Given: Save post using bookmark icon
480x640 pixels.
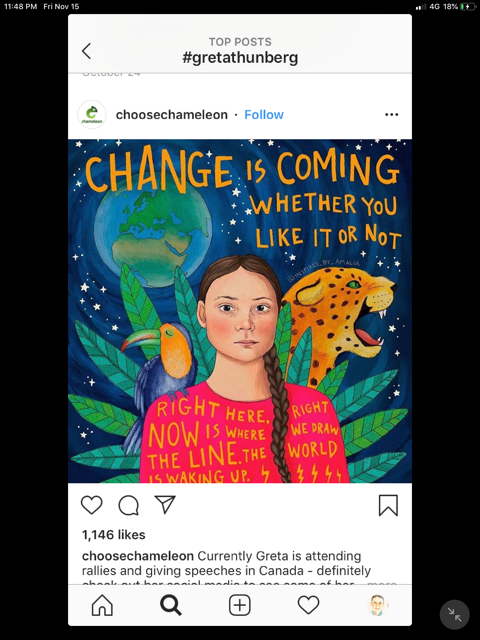Looking at the screenshot, I should (388, 505).
